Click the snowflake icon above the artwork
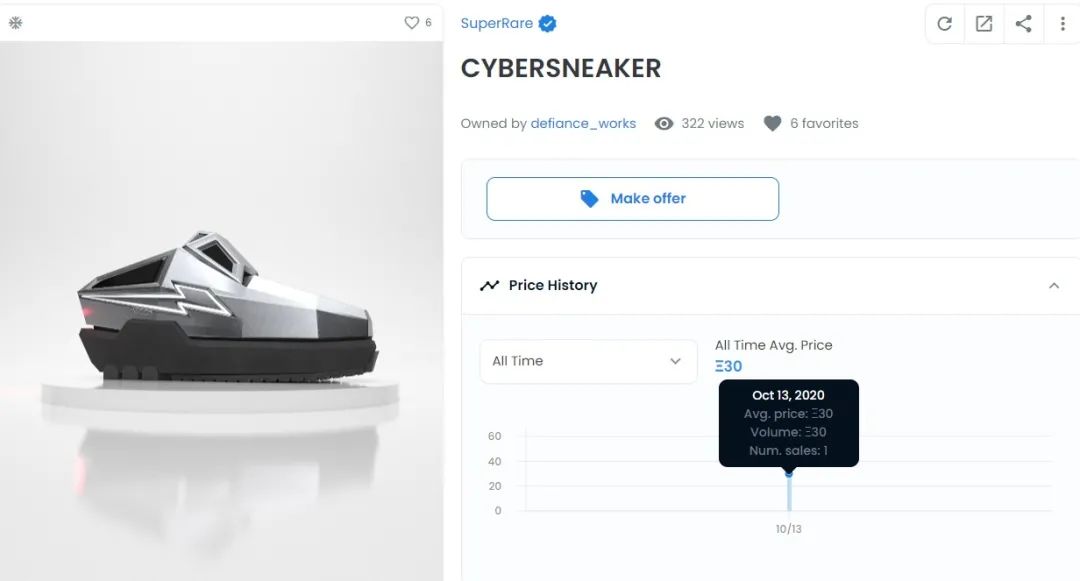This screenshot has width=1080, height=581. click(15, 22)
